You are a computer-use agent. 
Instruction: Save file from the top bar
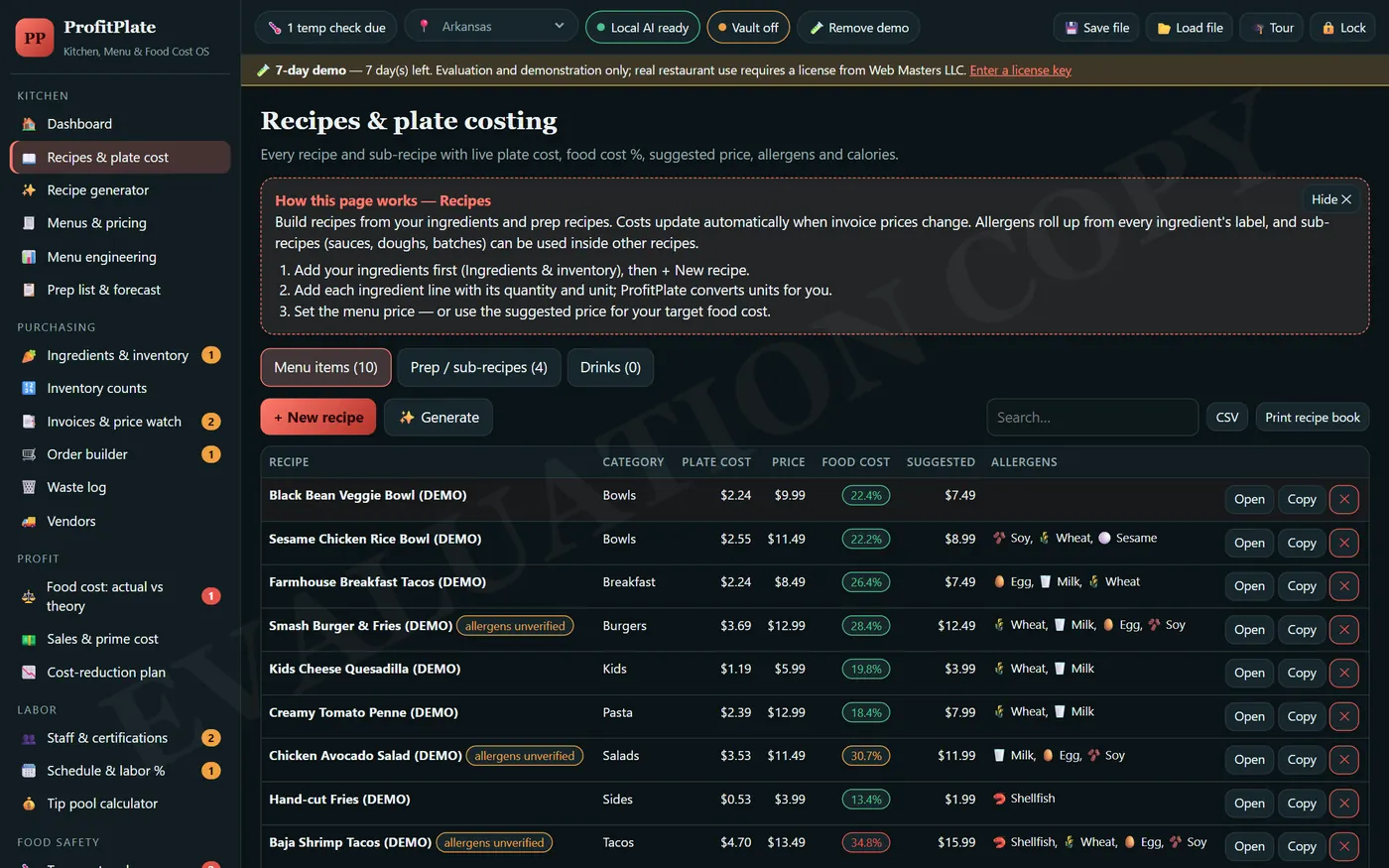pos(1096,28)
